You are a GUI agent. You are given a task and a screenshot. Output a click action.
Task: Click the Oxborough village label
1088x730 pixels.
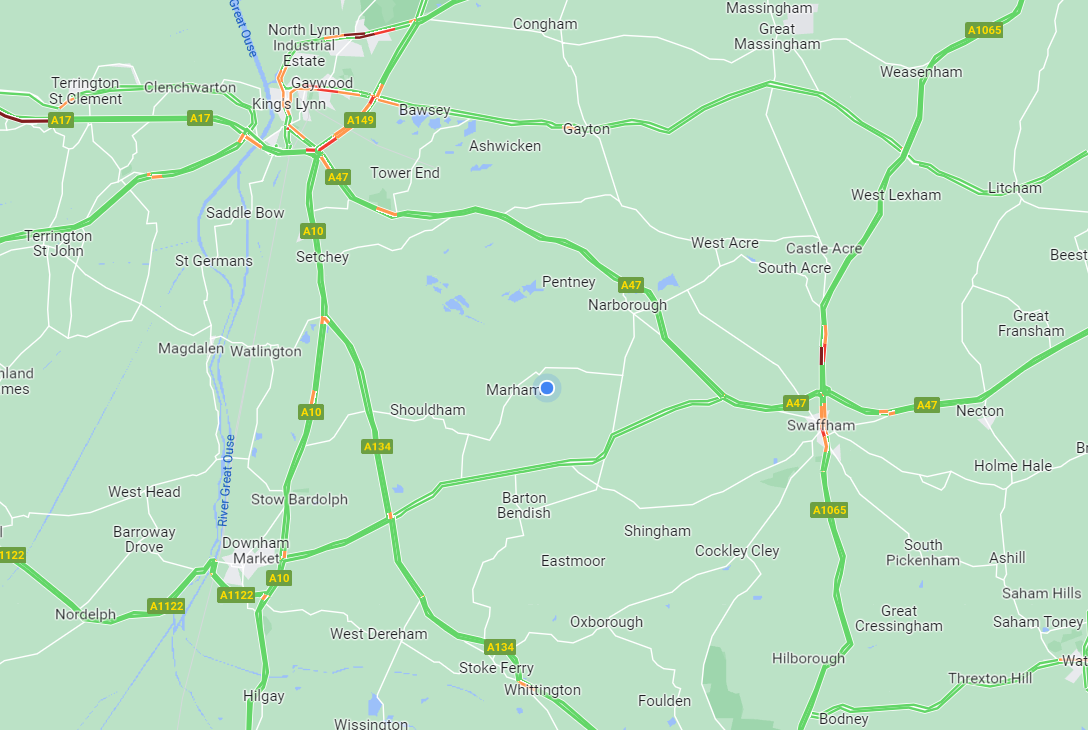click(x=606, y=622)
